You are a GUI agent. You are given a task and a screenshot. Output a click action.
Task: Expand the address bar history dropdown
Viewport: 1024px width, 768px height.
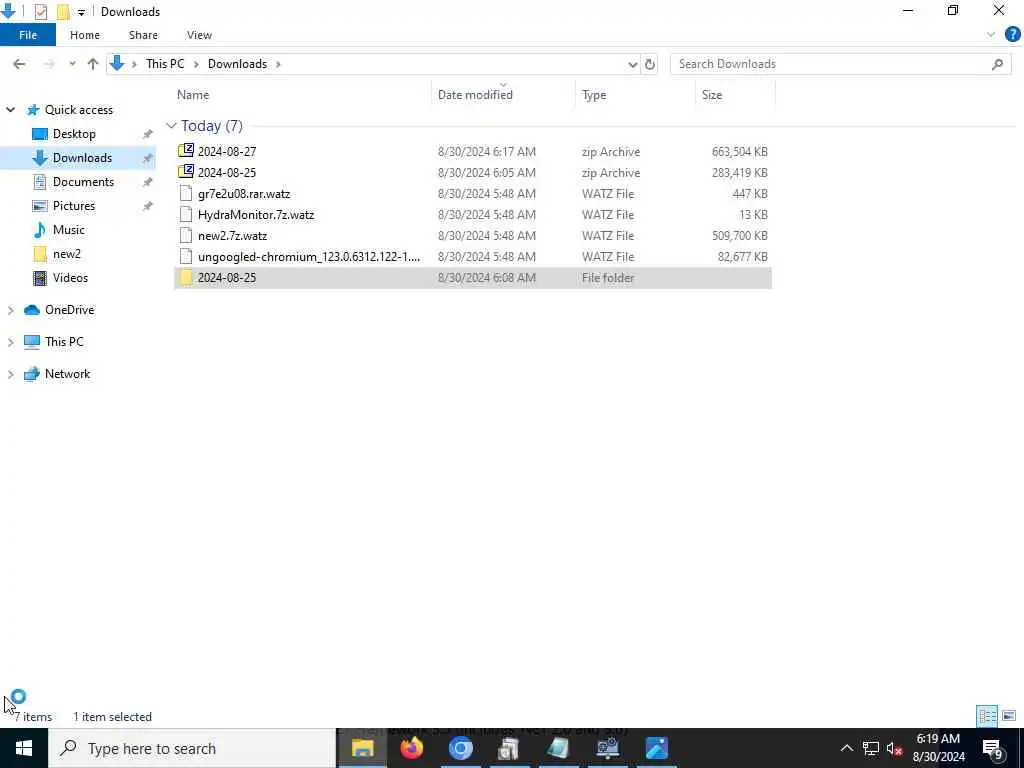pos(632,64)
